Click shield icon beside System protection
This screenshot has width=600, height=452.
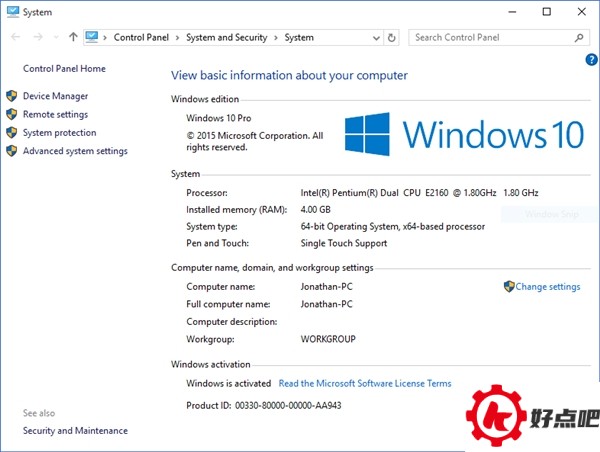tap(12, 132)
